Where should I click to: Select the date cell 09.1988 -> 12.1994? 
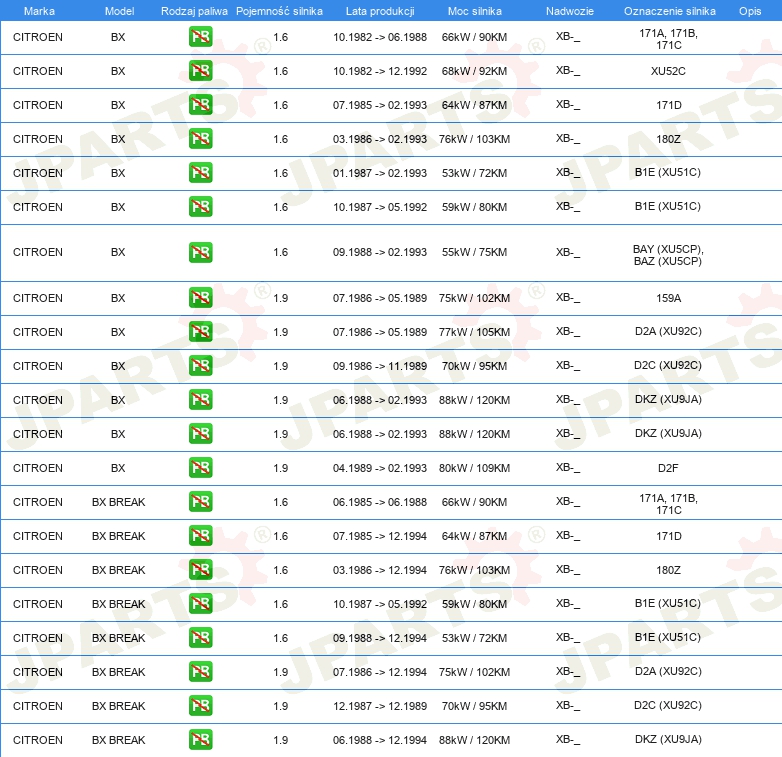click(380, 638)
